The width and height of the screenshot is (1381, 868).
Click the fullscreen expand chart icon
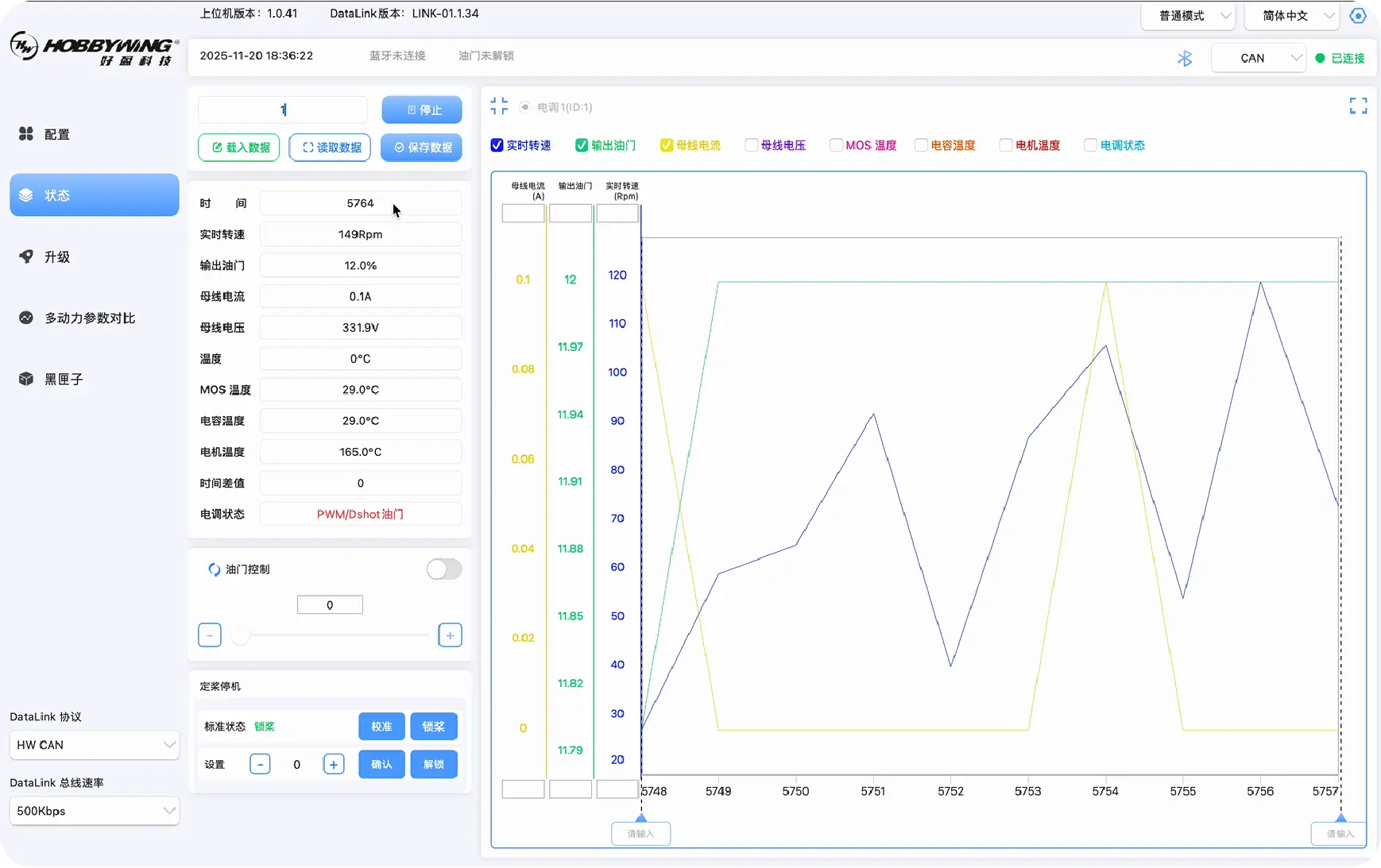point(1358,106)
